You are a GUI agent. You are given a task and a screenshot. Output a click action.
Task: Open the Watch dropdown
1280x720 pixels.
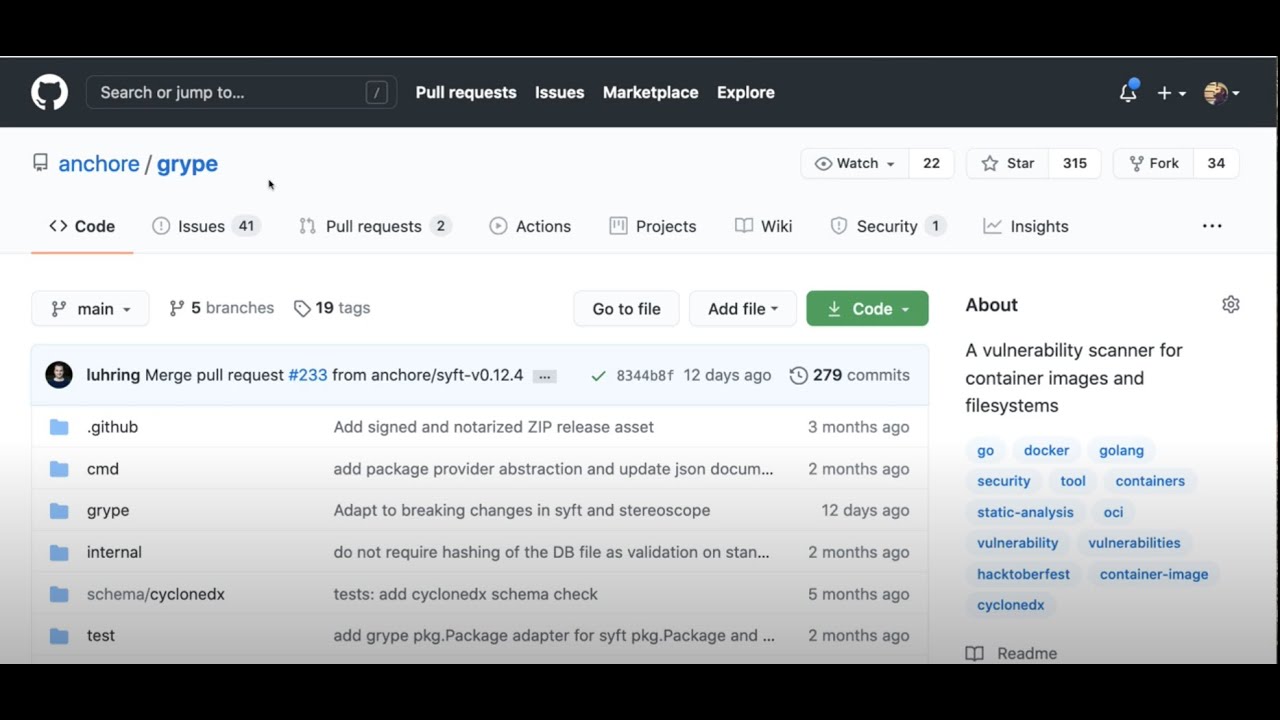(x=855, y=164)
